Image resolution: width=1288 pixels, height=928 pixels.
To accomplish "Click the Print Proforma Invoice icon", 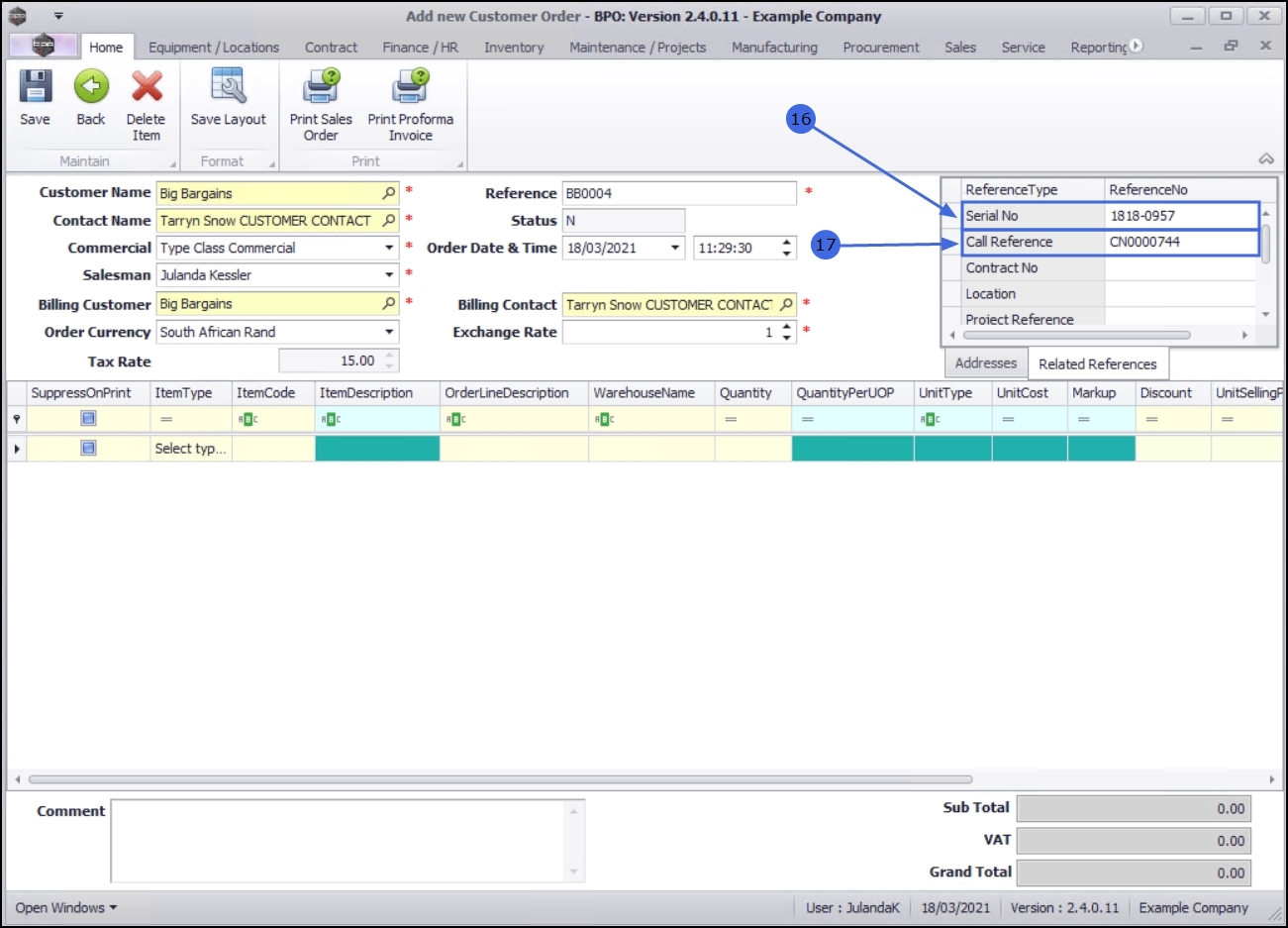I will tap(410, 87).
